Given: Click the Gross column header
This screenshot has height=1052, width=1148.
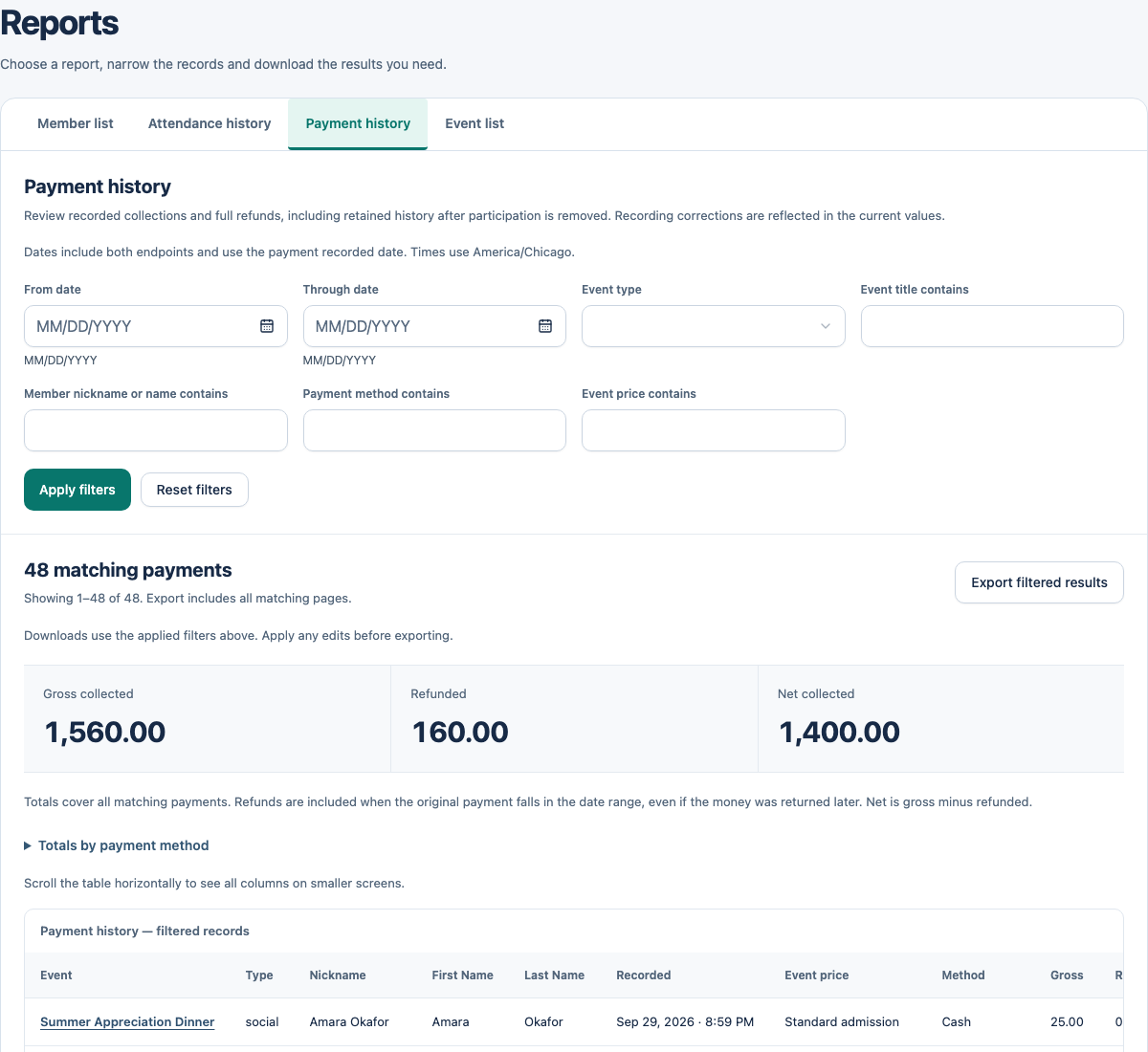Looking at the screenshot, I should click(x=1067, y=975).
